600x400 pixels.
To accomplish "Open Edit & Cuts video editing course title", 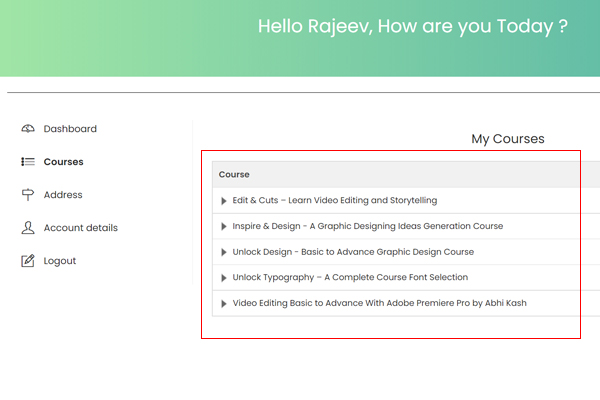I will pyautogui.click(x=334, y=201).
